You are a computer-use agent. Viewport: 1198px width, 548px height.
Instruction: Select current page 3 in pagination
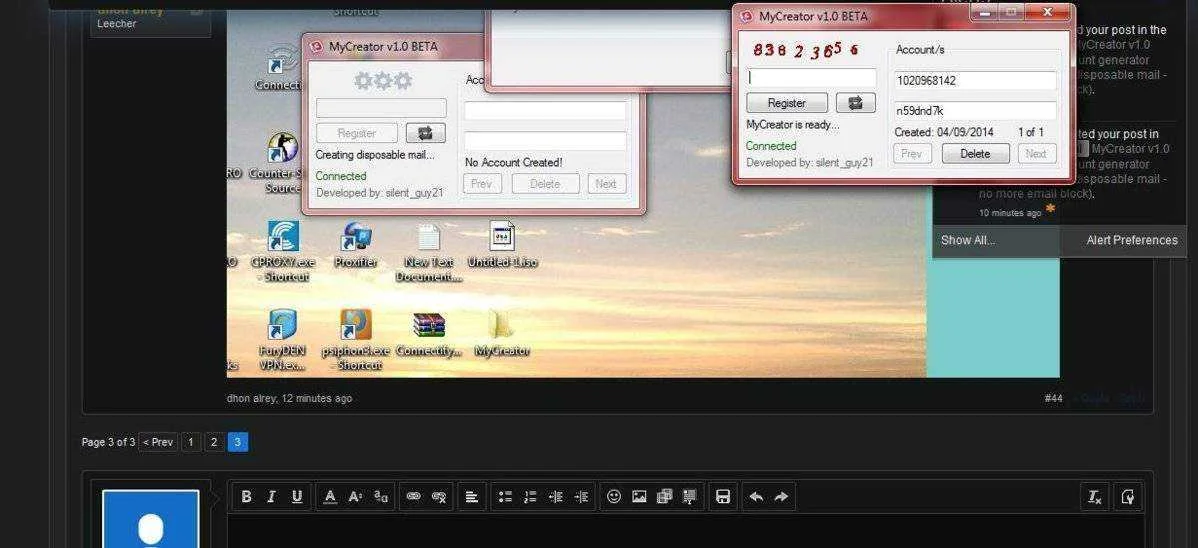click(238, 442)
